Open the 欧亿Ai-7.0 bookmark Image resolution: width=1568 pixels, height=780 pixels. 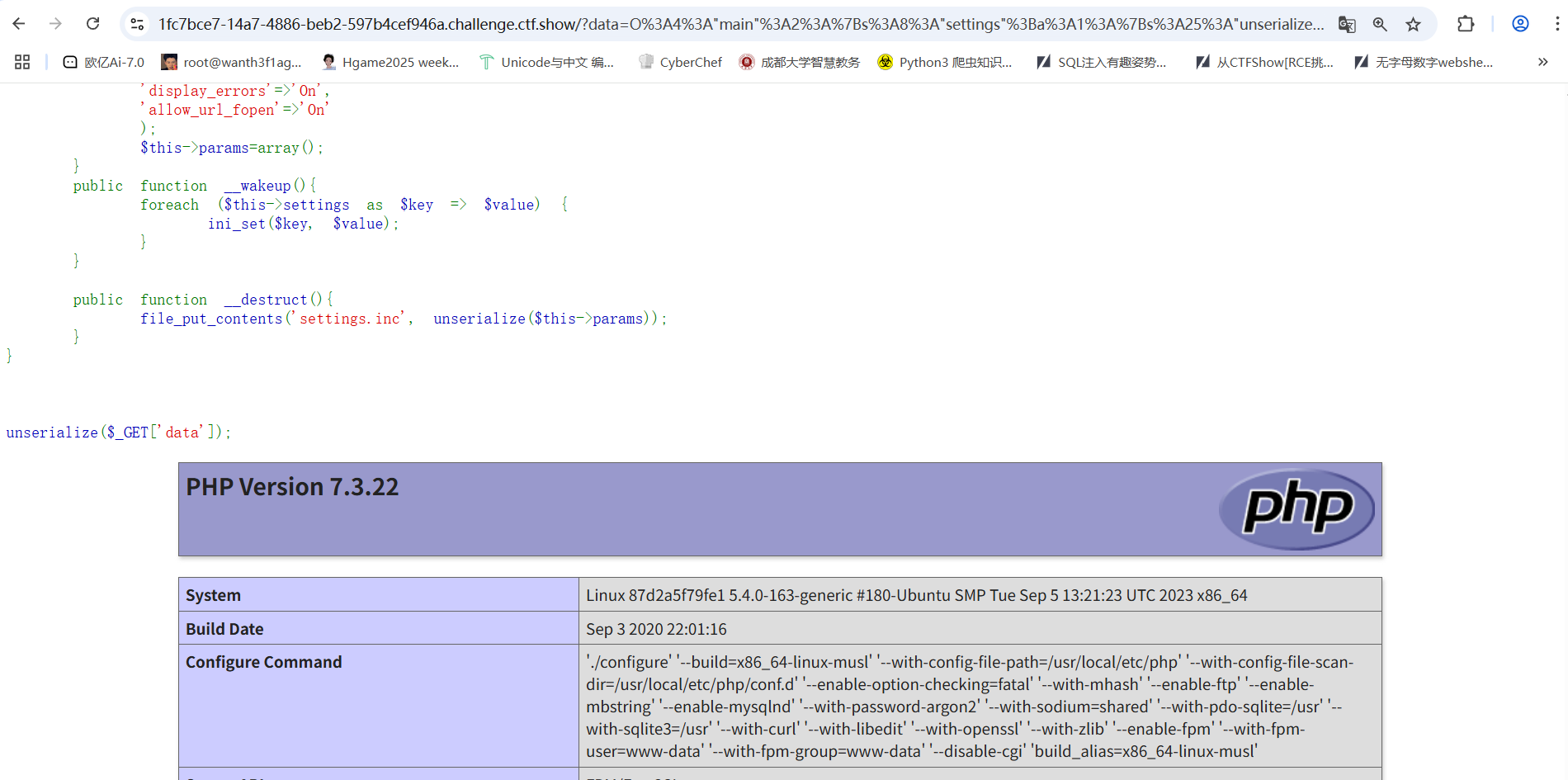[x=104, y=62]
